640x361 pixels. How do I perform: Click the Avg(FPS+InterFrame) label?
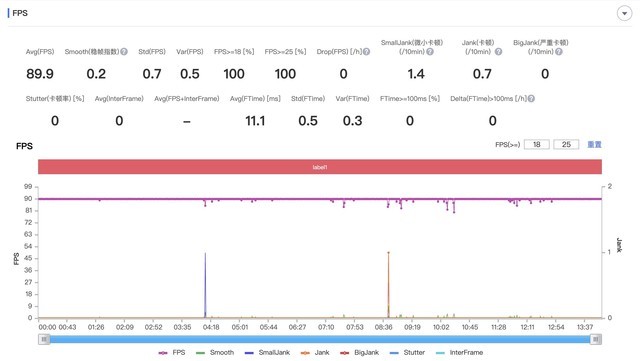point(187,98)
